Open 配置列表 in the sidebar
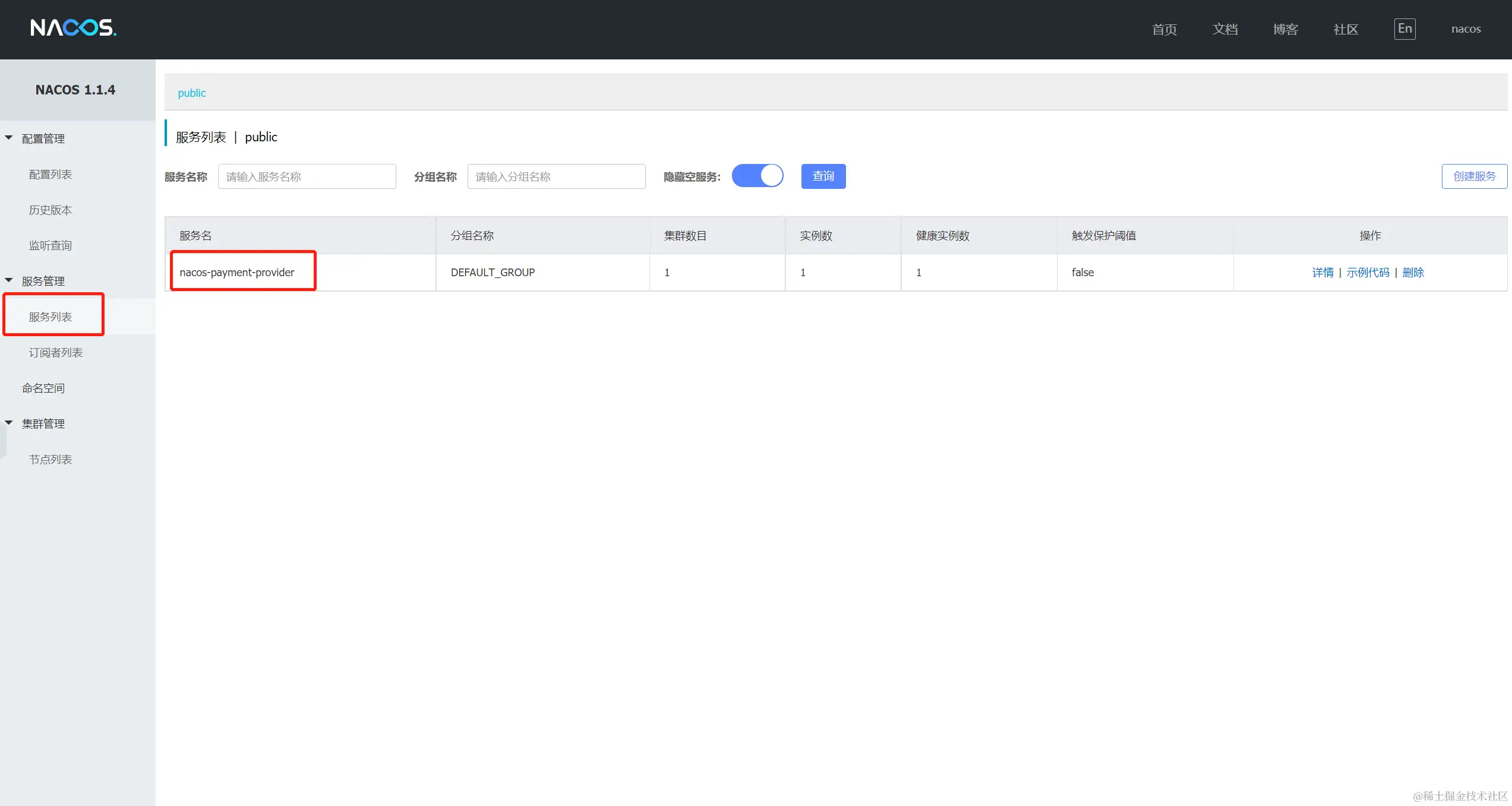1512x806 pixels. 50,174
